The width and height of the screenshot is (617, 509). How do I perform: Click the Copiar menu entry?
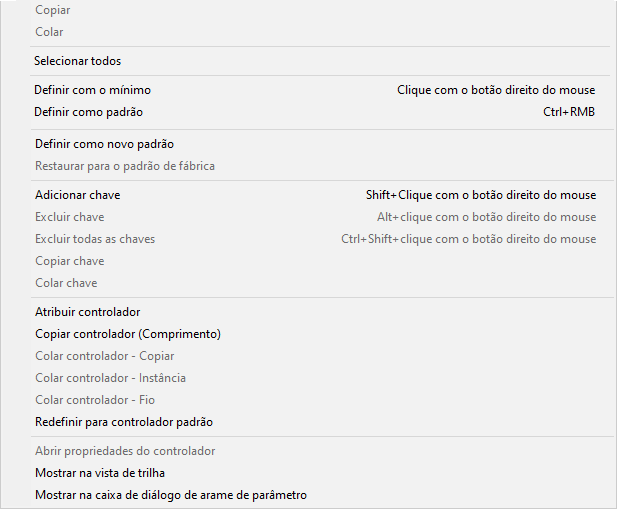point(53,10)
